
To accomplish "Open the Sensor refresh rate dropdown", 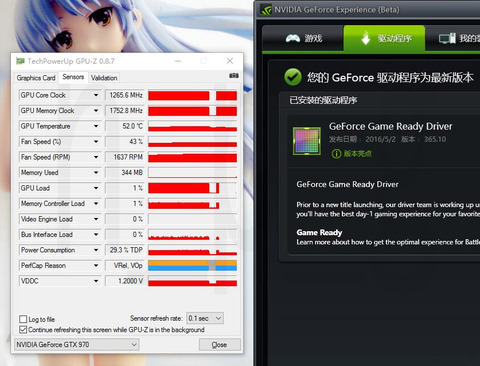I will (205, 318).
